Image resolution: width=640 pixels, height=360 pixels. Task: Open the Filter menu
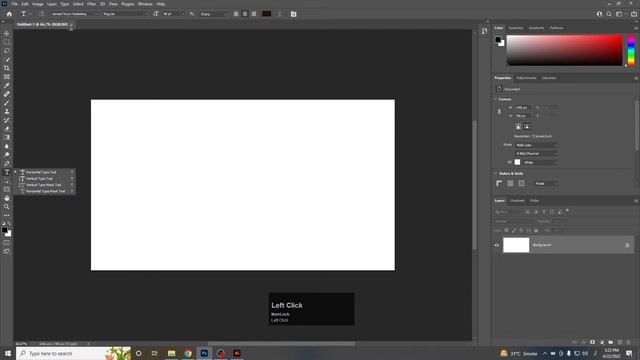coord(91,4)
